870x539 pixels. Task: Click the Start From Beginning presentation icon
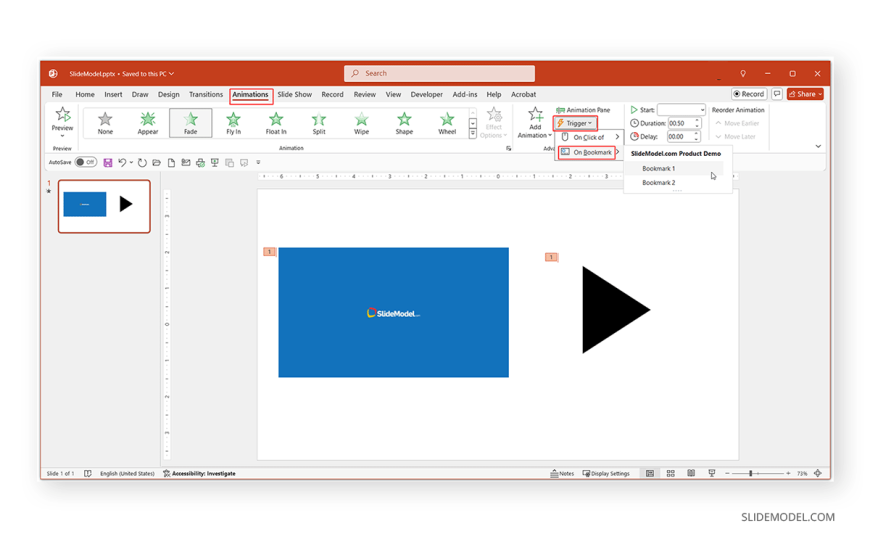point(215,163)
